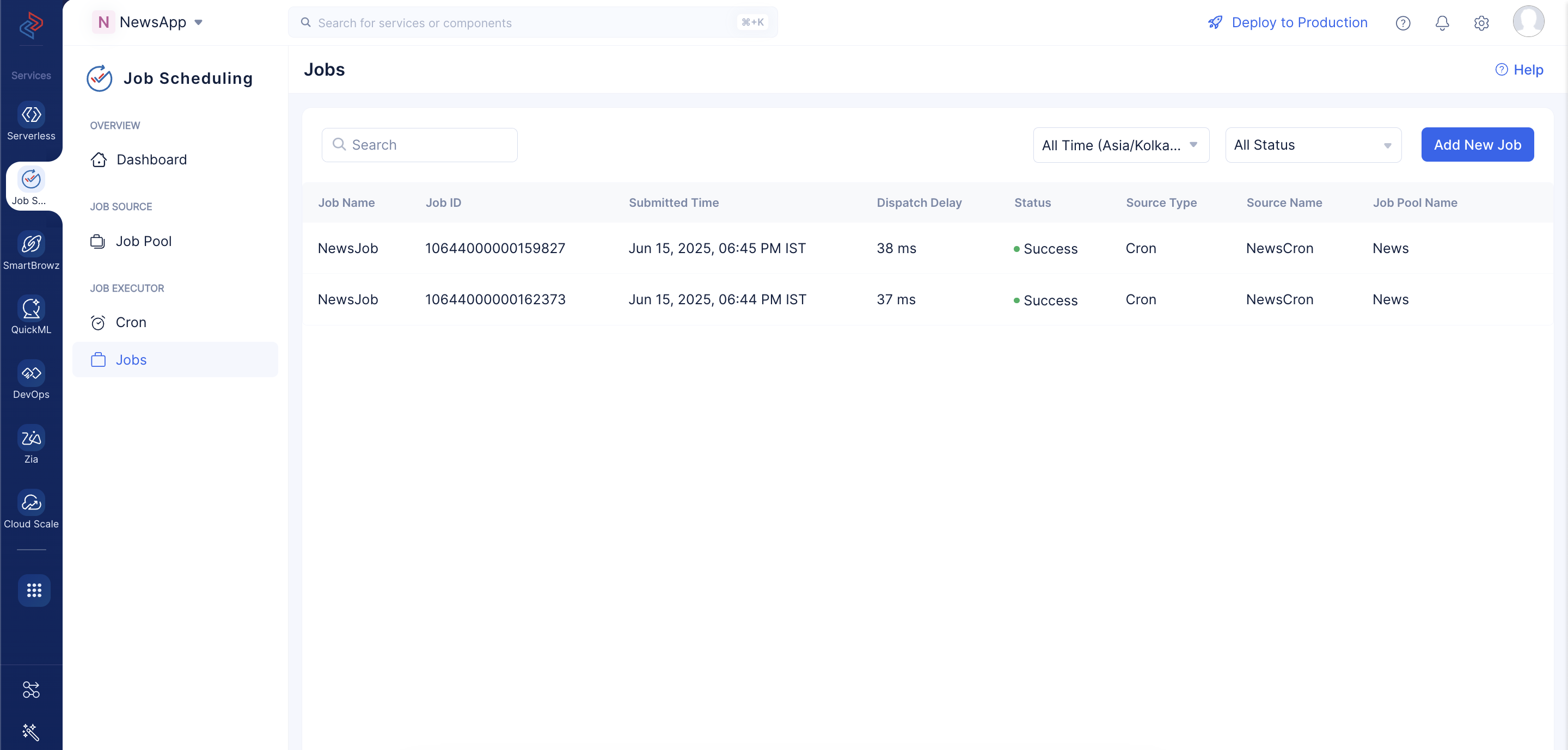Click the Add New Job button
1568x750 pixels.
click(x=1477, y=145)
